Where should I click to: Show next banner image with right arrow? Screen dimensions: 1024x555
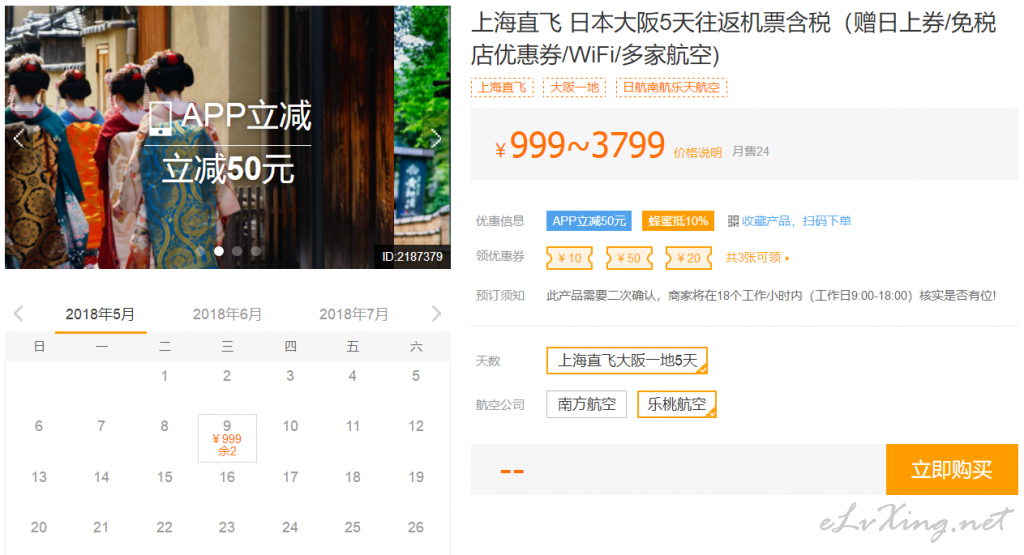436,138
